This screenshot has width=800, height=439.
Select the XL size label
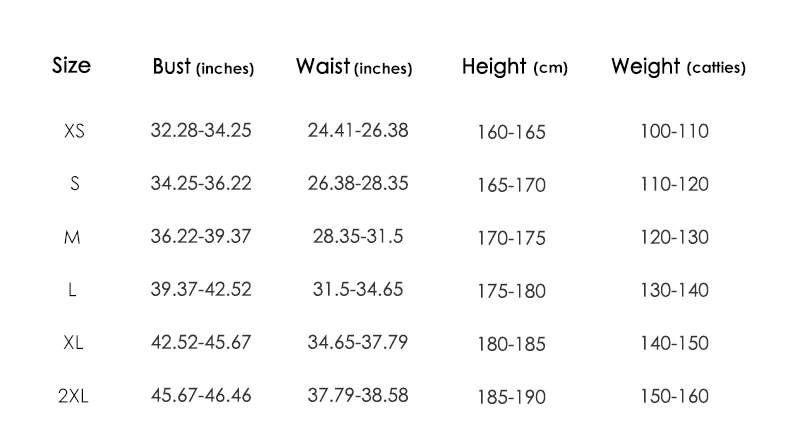[73, 343]
